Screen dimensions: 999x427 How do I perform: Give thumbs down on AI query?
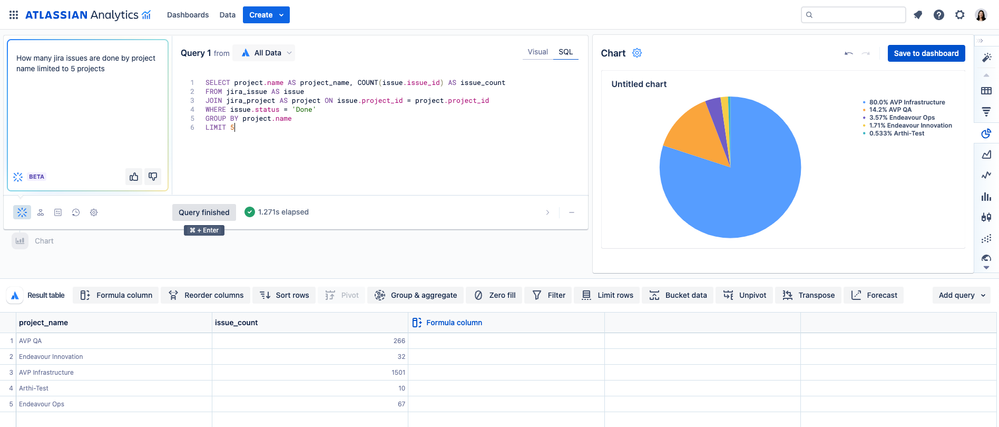[x=152, y=177]
